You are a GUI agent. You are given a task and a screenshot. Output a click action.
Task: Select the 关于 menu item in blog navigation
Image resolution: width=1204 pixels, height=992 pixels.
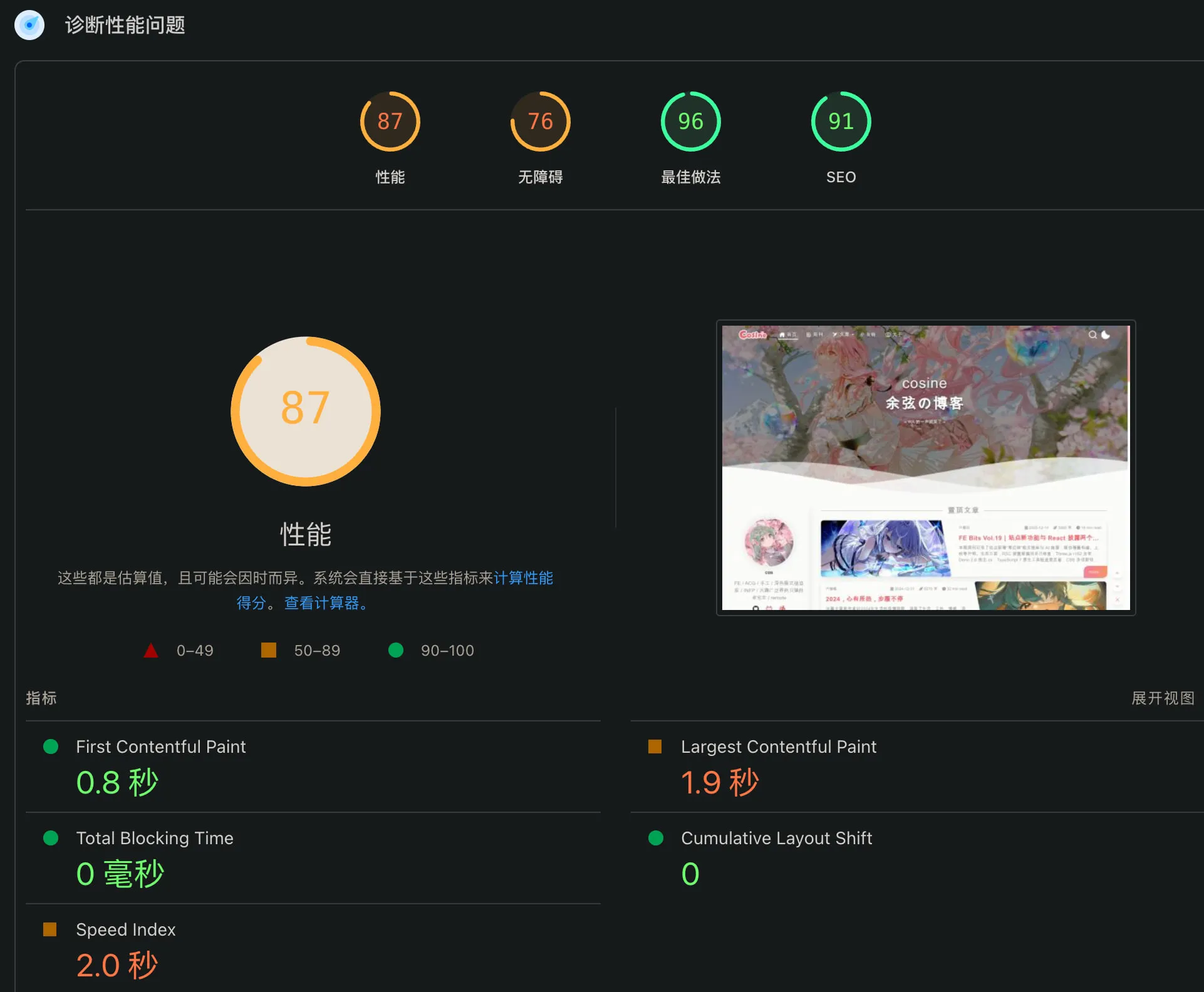(x=895, y=334)
